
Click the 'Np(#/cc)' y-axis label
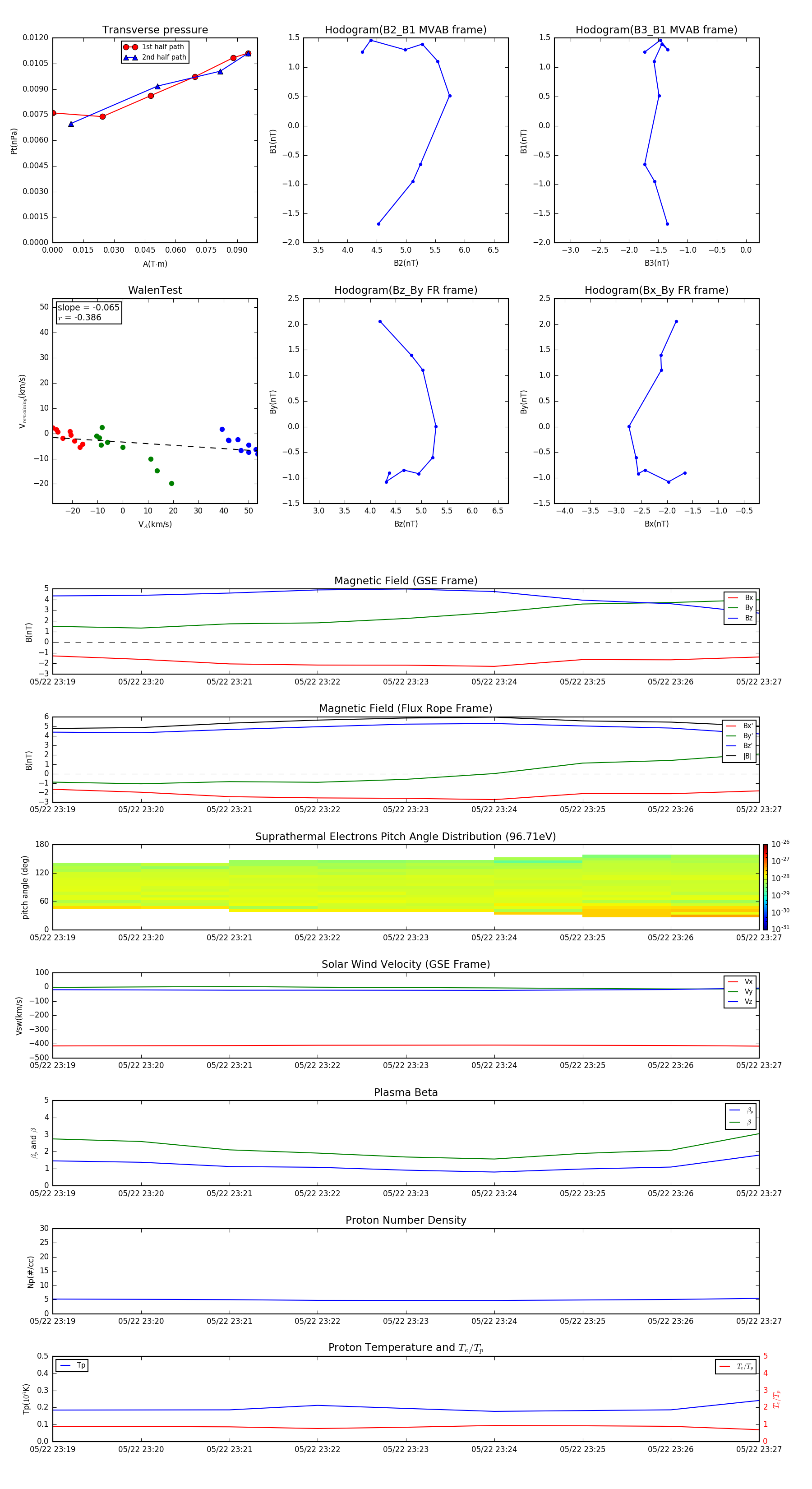(x=31, y=1272)
